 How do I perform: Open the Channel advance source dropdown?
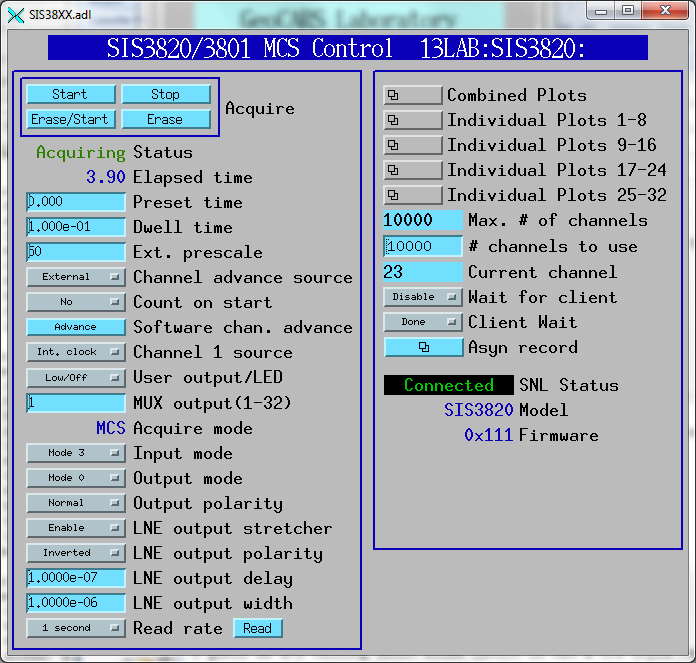[75, 277]
